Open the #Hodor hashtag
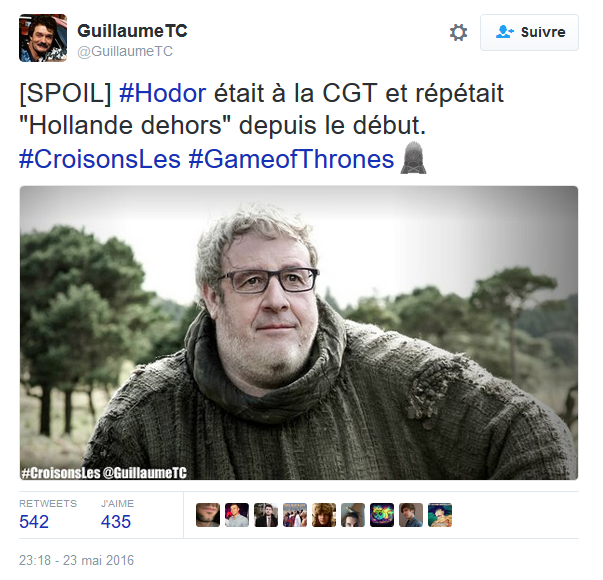Viewport: 603px width, 580px height. (x=162, y=93)
